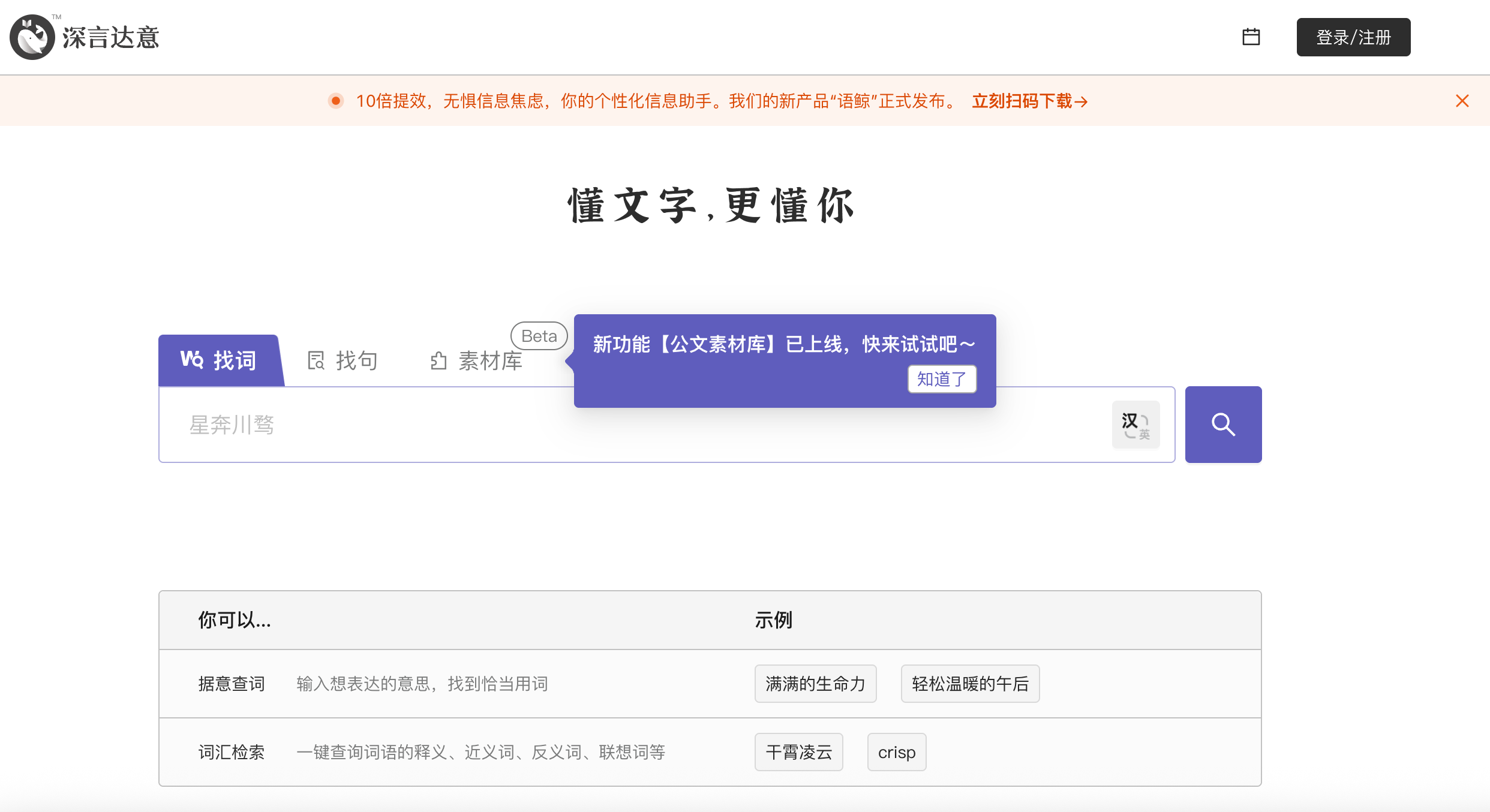Open the calendar icon in the header
This screenshot has width=1490, height=812.
pos(1251,37)
